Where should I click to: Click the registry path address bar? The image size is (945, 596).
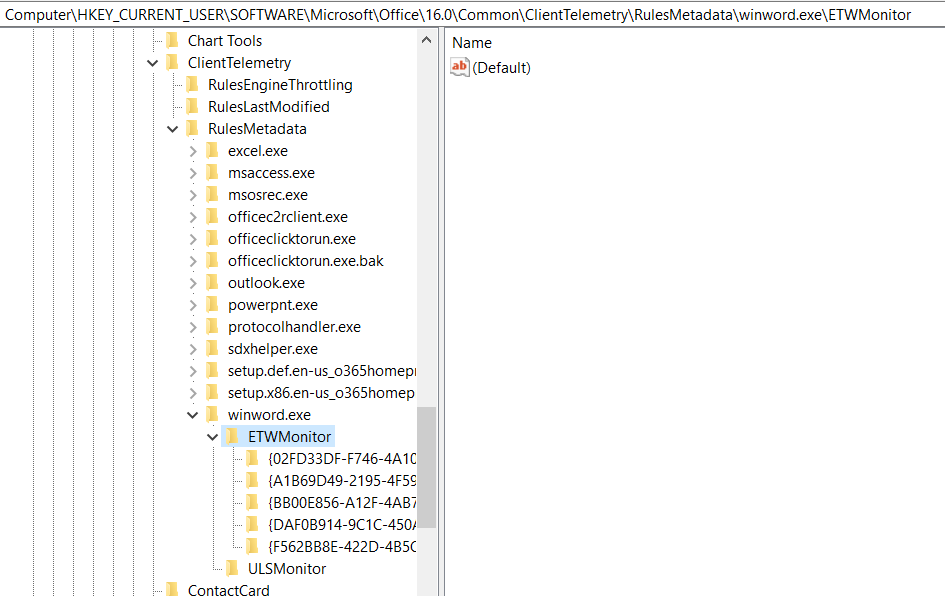tap(472, 14)
